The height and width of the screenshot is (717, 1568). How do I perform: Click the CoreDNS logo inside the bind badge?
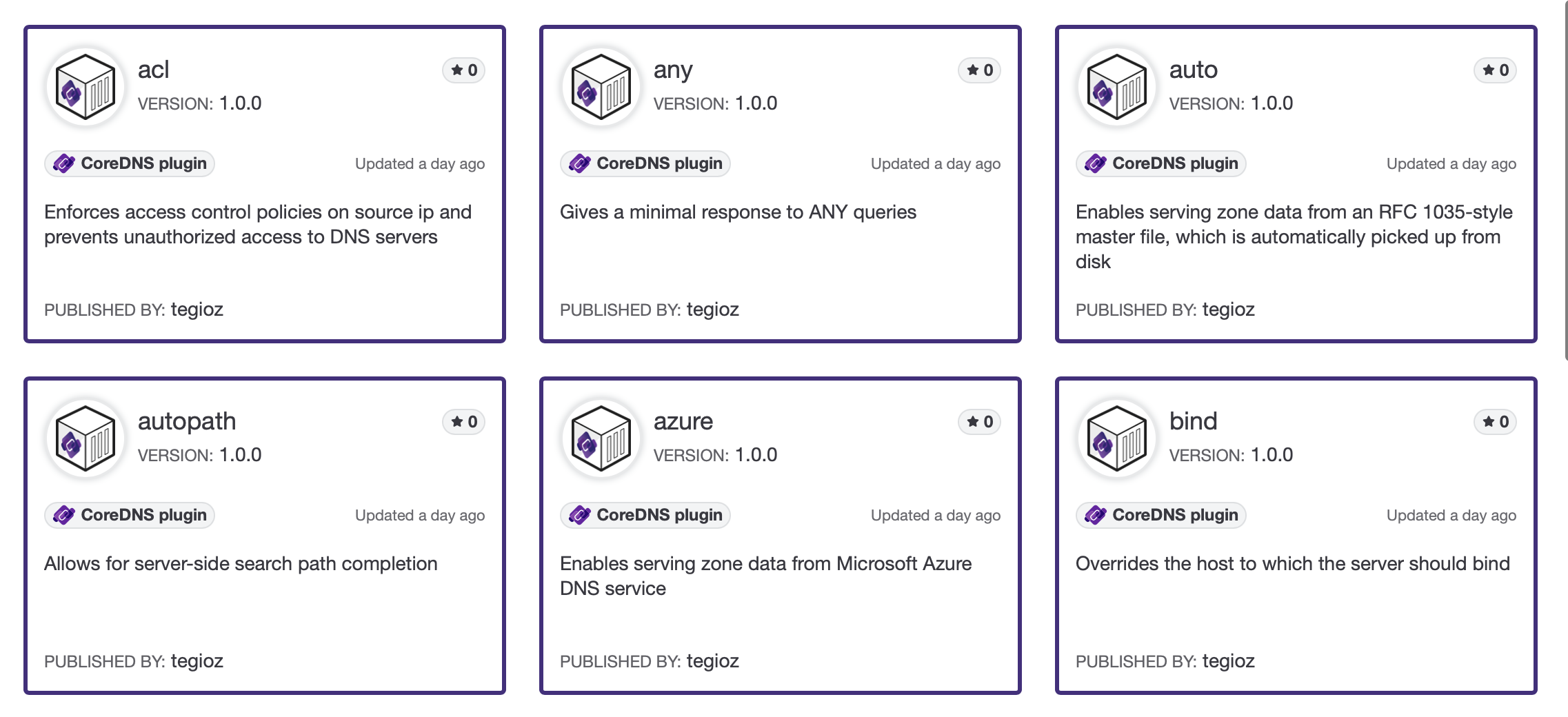pyautogui.click(x=1096, y=515)
